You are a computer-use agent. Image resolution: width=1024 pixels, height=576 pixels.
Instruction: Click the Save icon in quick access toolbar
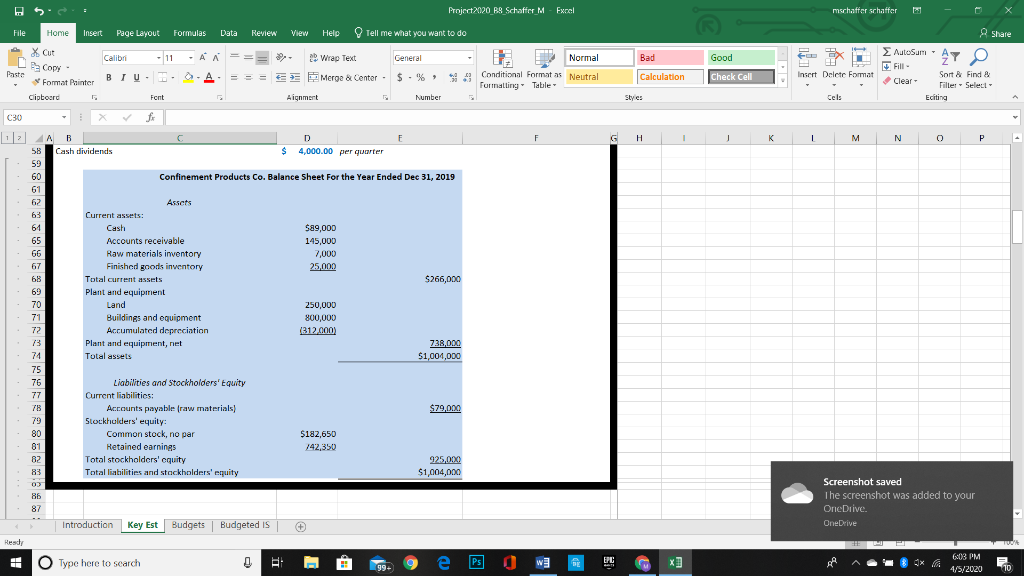pyautogui.click(x=19, y=10)
